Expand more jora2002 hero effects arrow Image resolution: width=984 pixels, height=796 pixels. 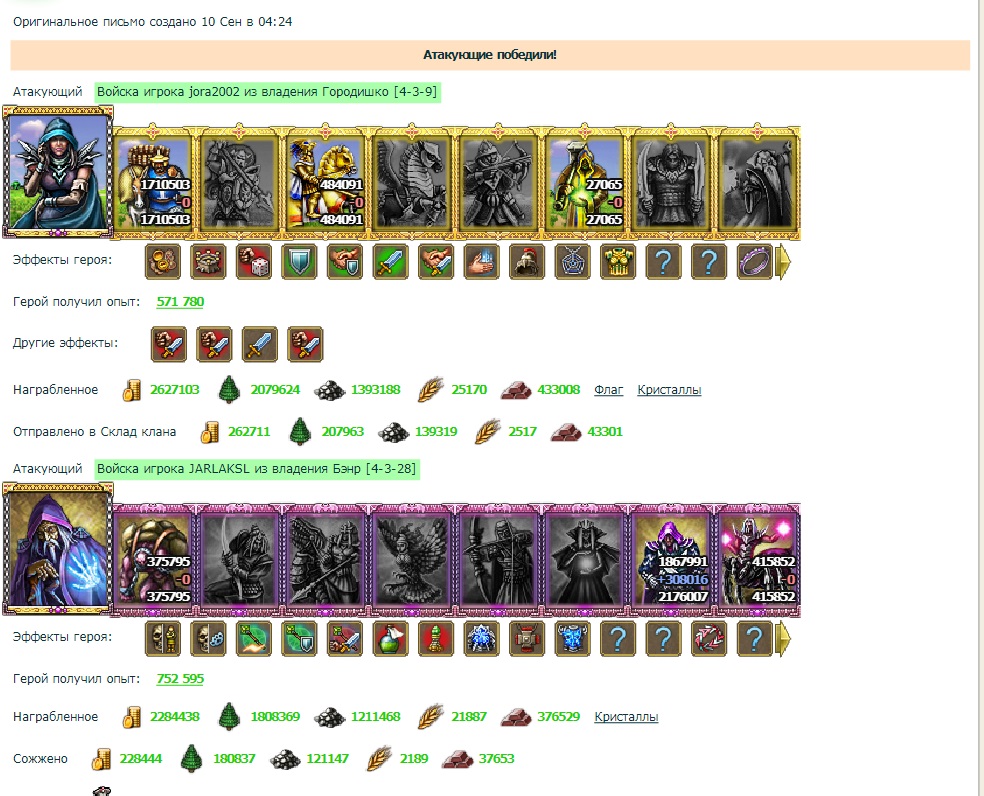pos(783,261)
